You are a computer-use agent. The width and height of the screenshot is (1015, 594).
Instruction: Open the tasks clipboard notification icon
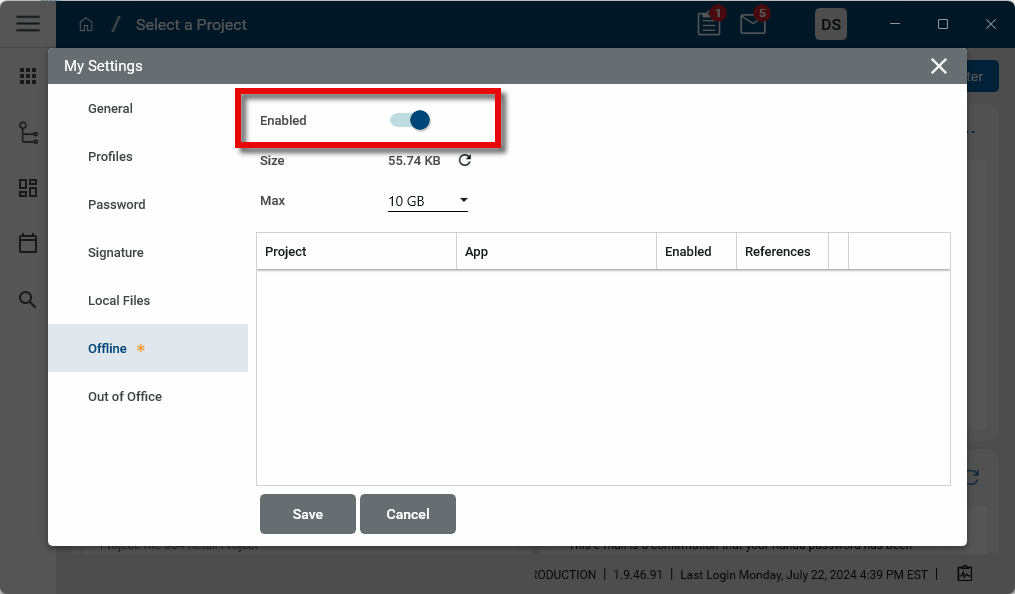pos(709,25)
